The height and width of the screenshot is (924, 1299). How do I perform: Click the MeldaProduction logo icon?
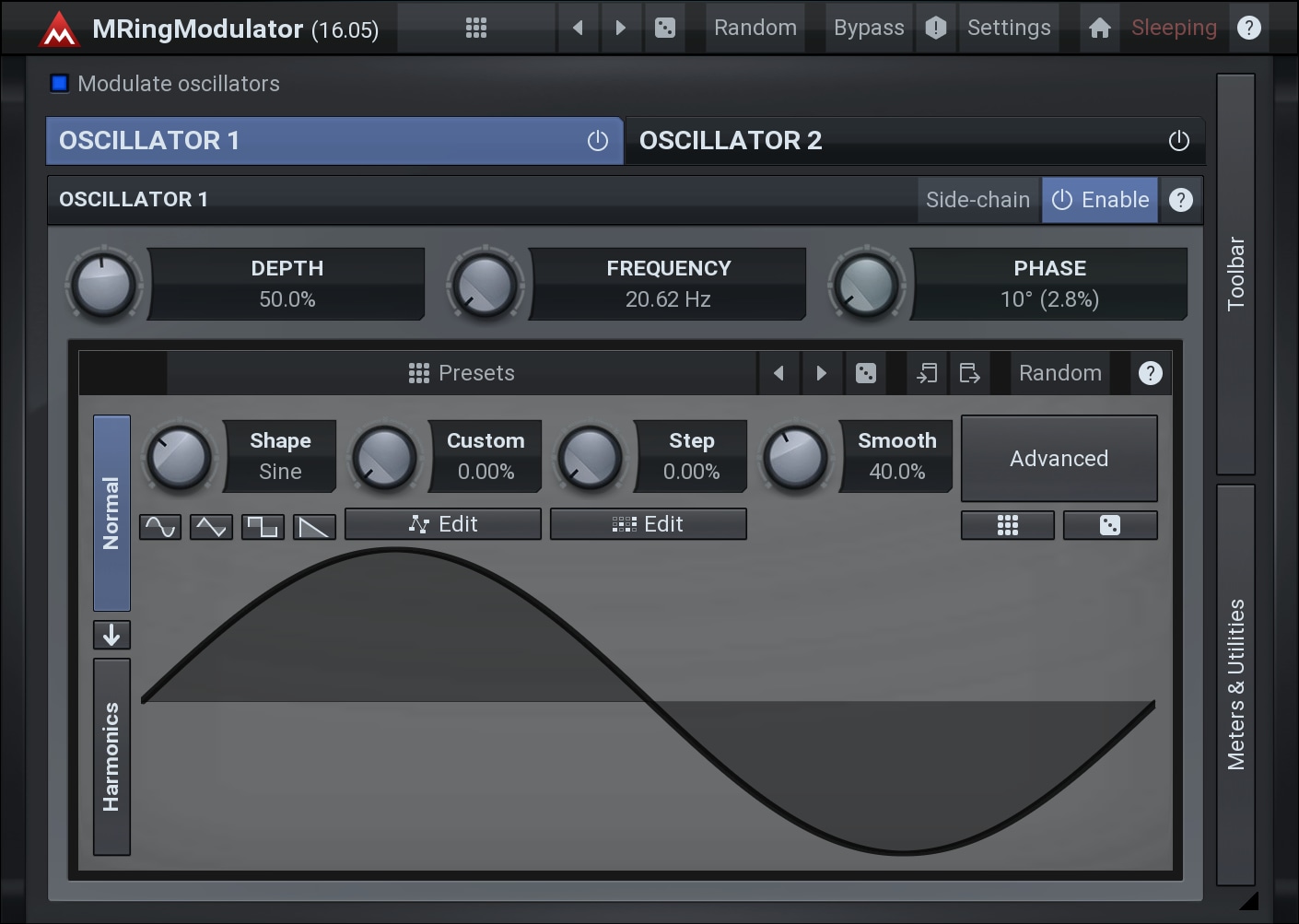point(59,29)
